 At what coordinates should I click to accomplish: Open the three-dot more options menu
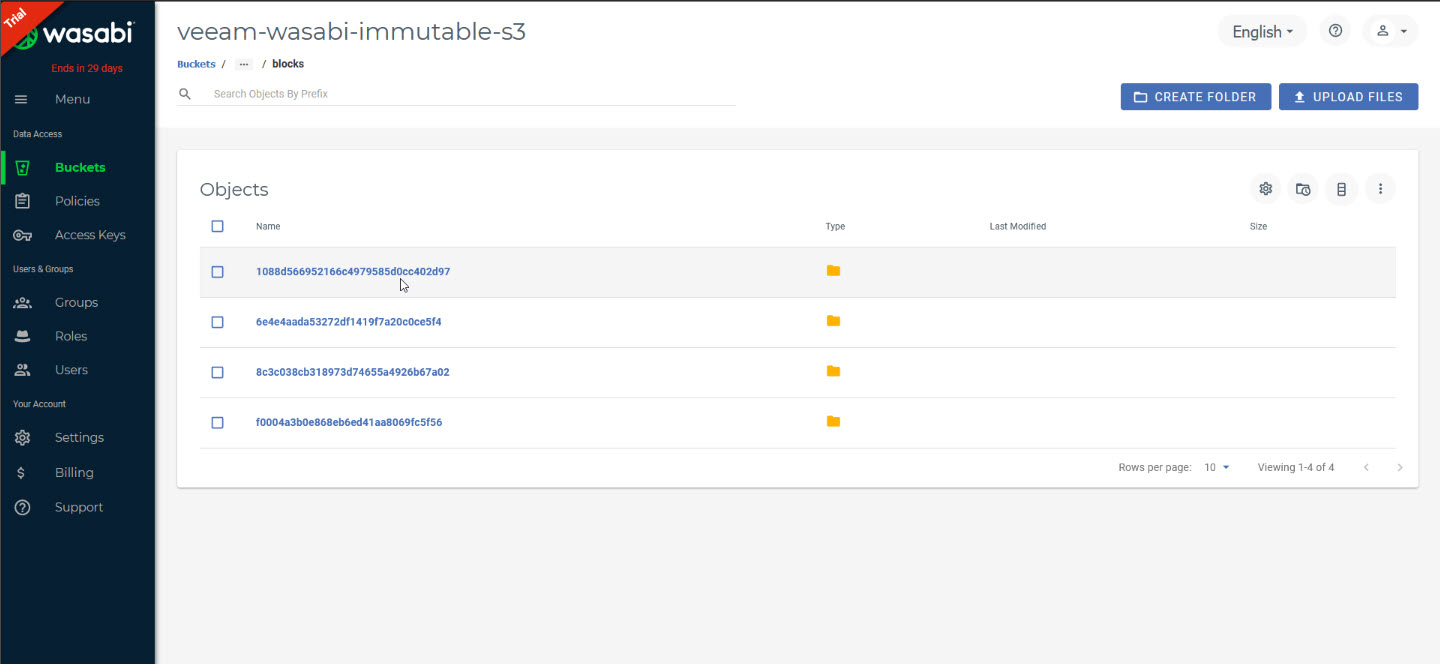(1380, 188)
